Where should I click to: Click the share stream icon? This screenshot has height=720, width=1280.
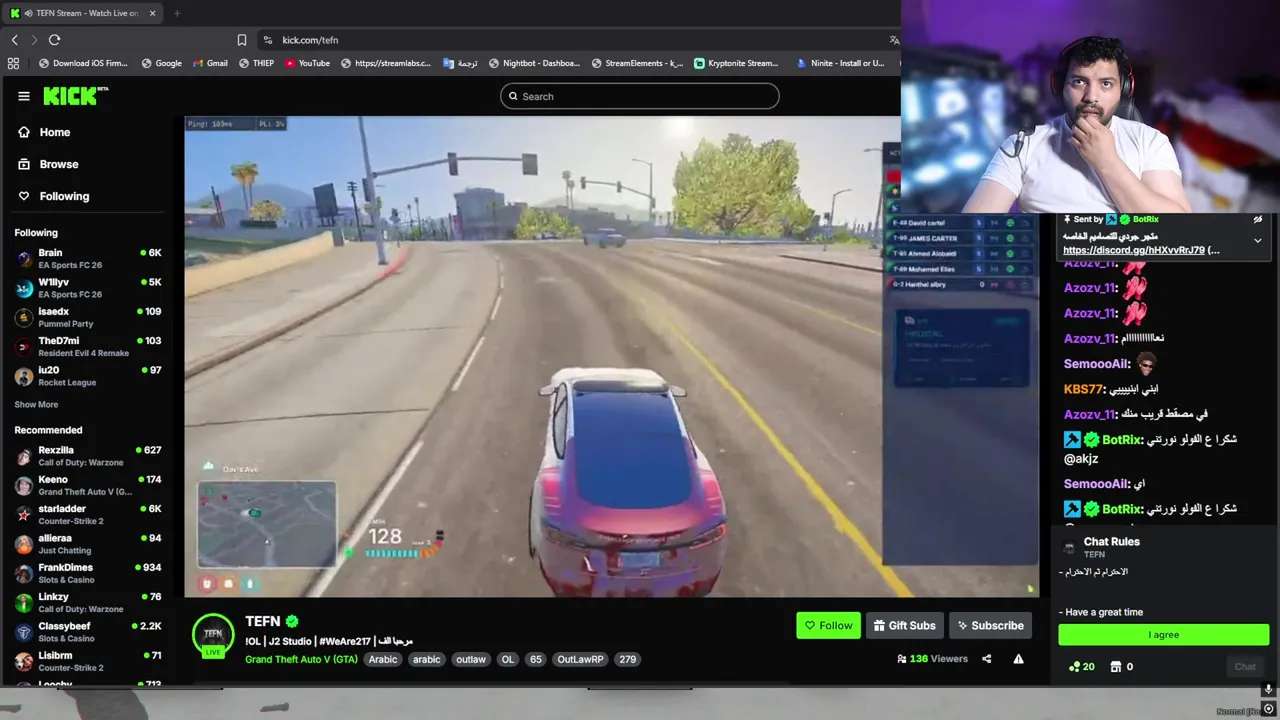tap(987, 659)
